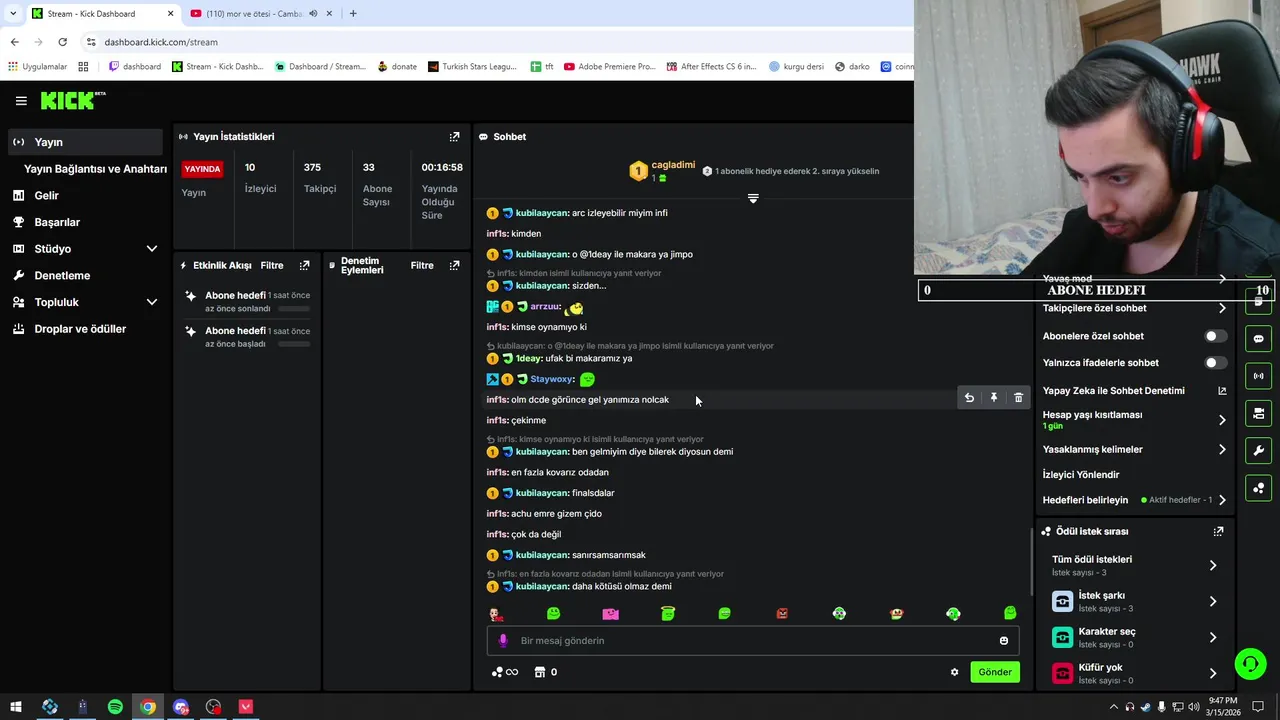The width and height of the screenshot is (1280, 720).
Task: Pop out the Denetim Eylemleri panel
Action: point(454,266)
